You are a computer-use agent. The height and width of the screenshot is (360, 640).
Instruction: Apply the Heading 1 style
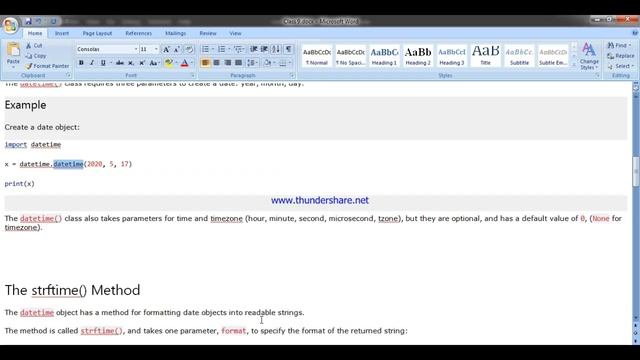(x=384, y=56)
